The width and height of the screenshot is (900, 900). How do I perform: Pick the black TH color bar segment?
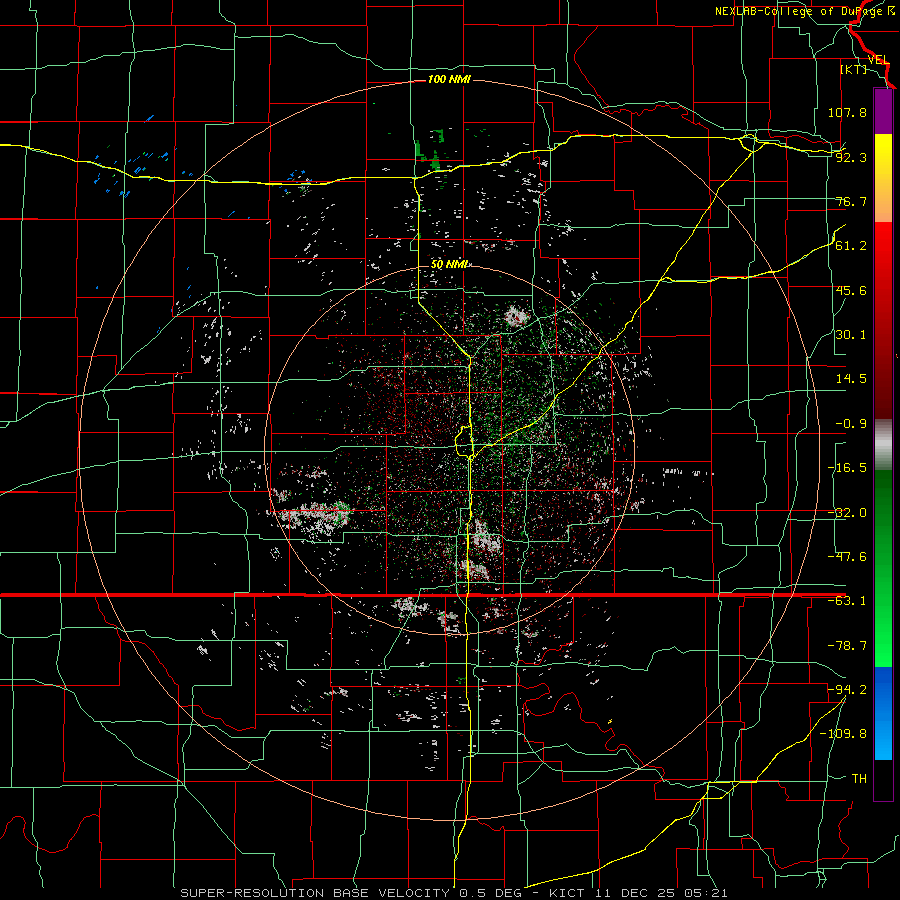(x=883, y=779)
